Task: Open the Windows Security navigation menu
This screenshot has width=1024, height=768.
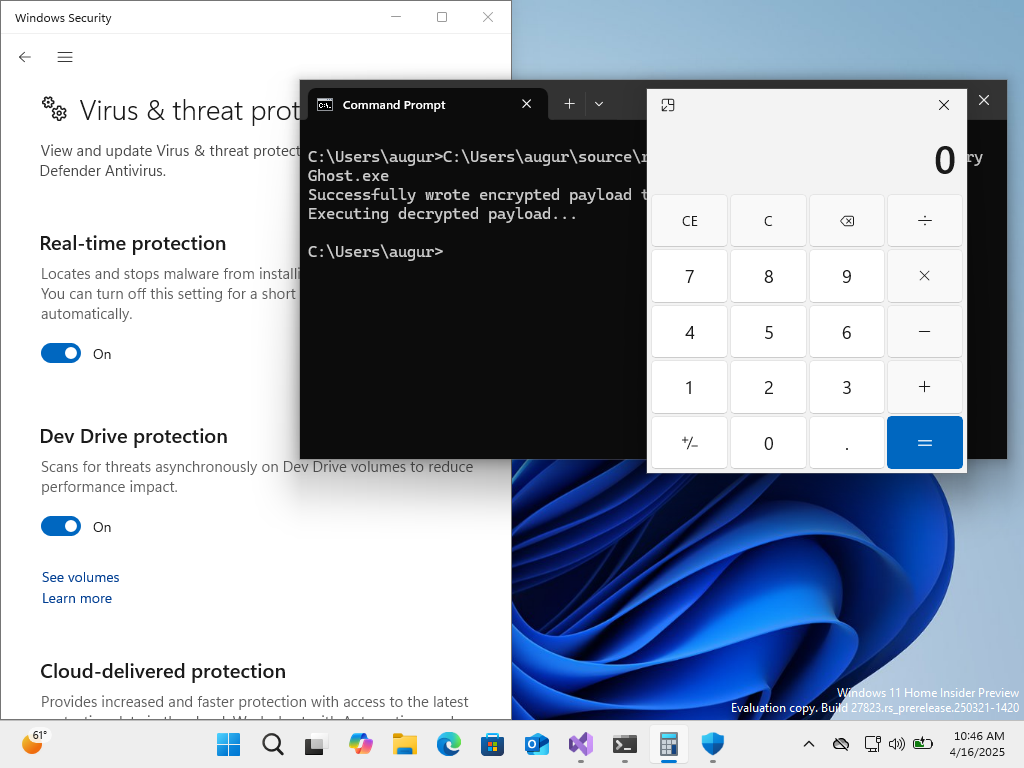Action: point(65,57)
